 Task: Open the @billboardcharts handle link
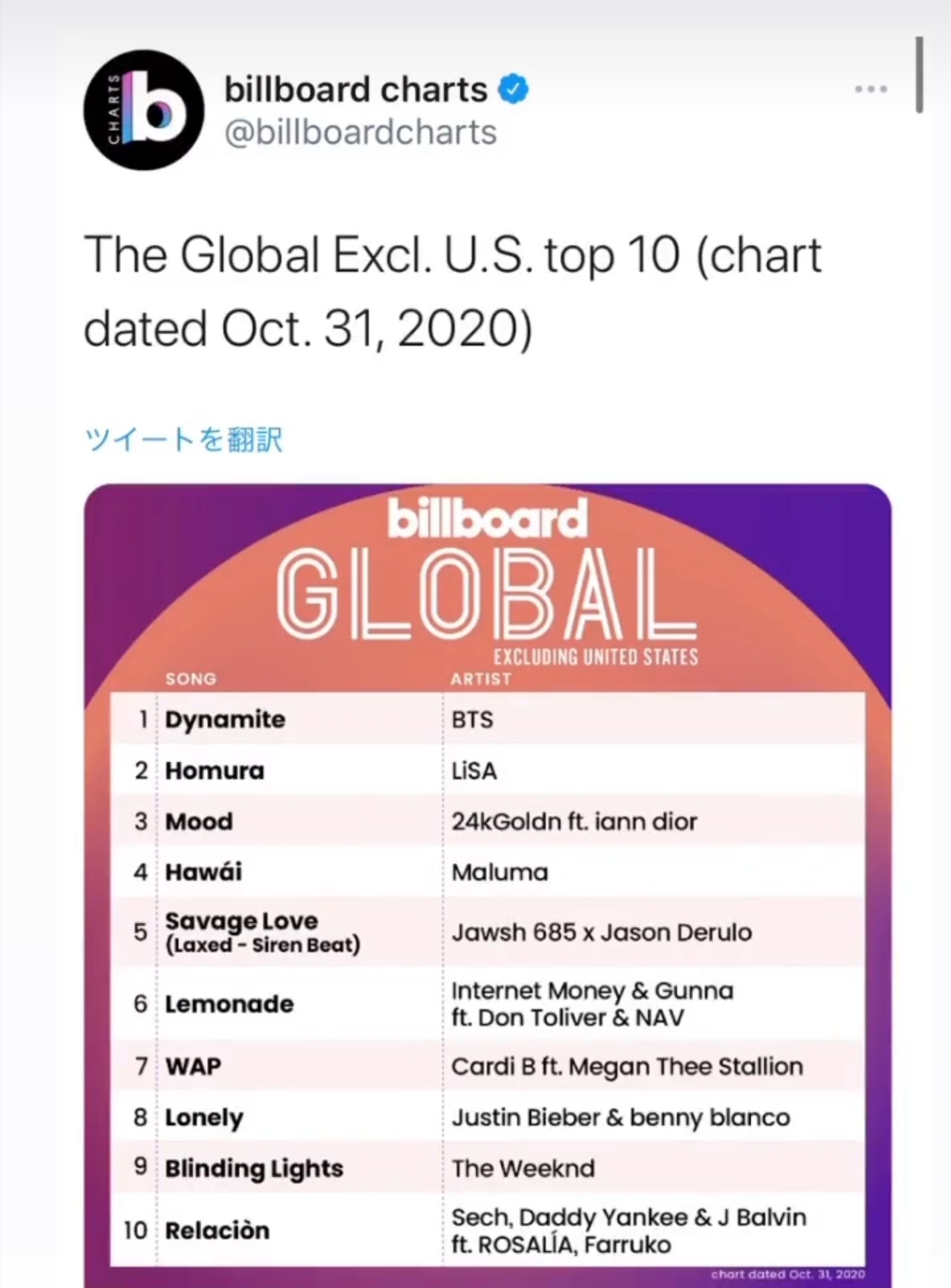coord(360,132)
